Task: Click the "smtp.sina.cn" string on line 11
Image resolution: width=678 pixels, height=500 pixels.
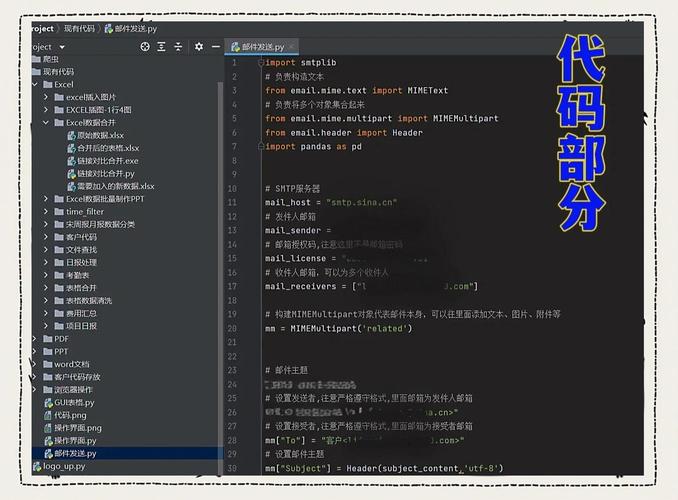Action: pyautogui.click(x=361, y=202)
